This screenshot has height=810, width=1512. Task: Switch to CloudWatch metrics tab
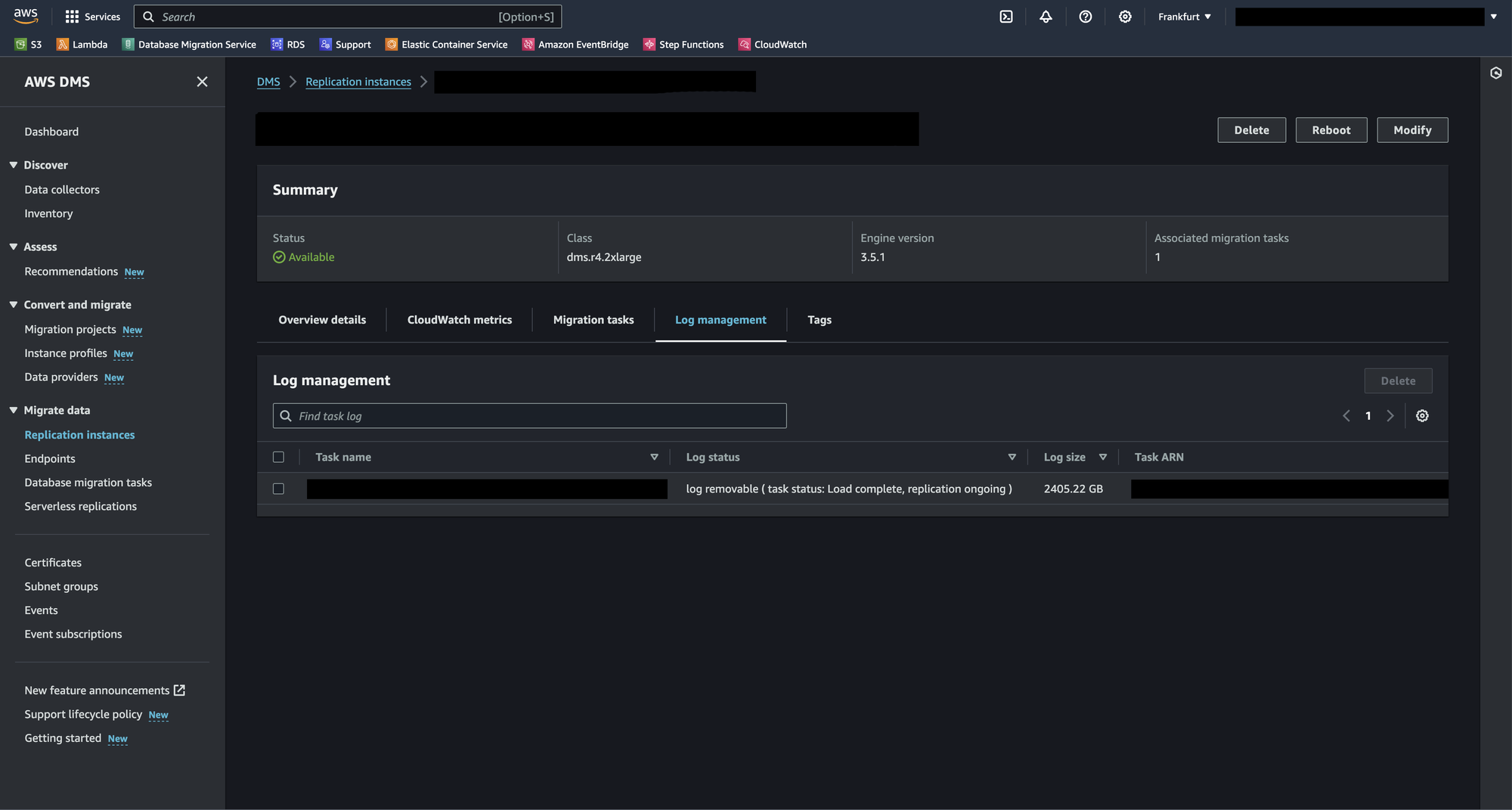click(460, 320)
